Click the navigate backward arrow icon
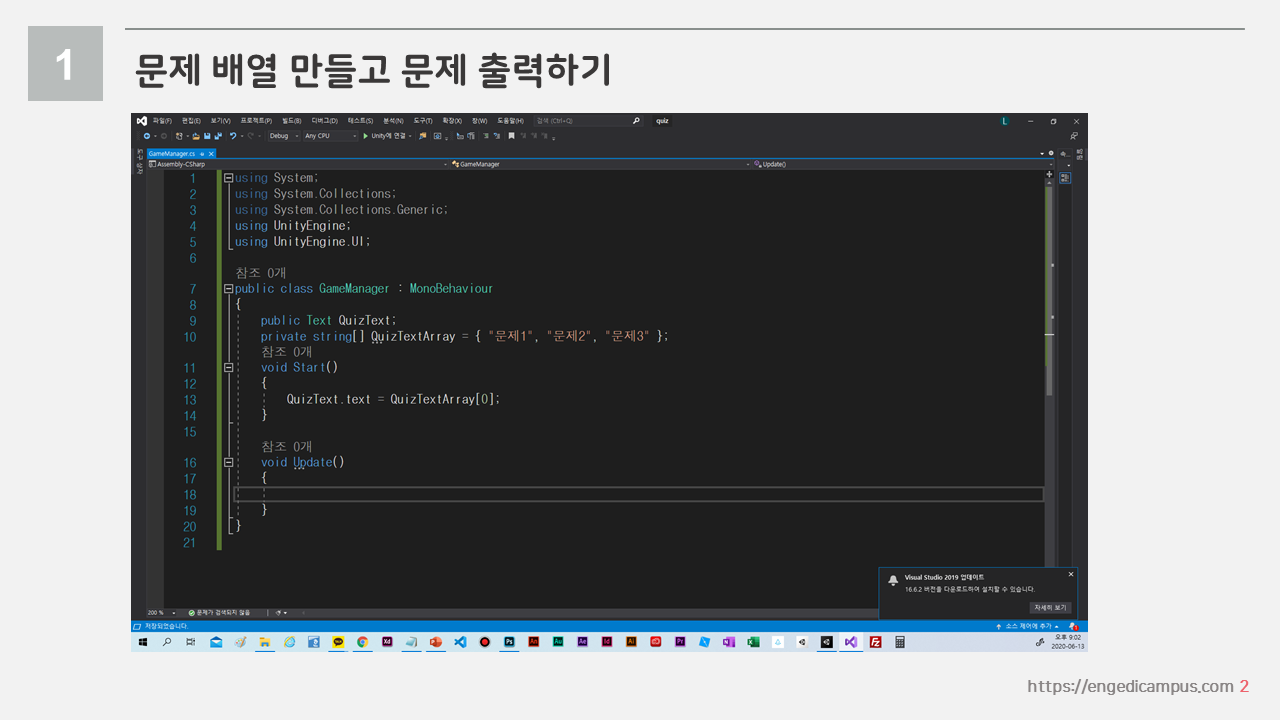This screenshot has width=1280, height=720. (x=147, y=136)
